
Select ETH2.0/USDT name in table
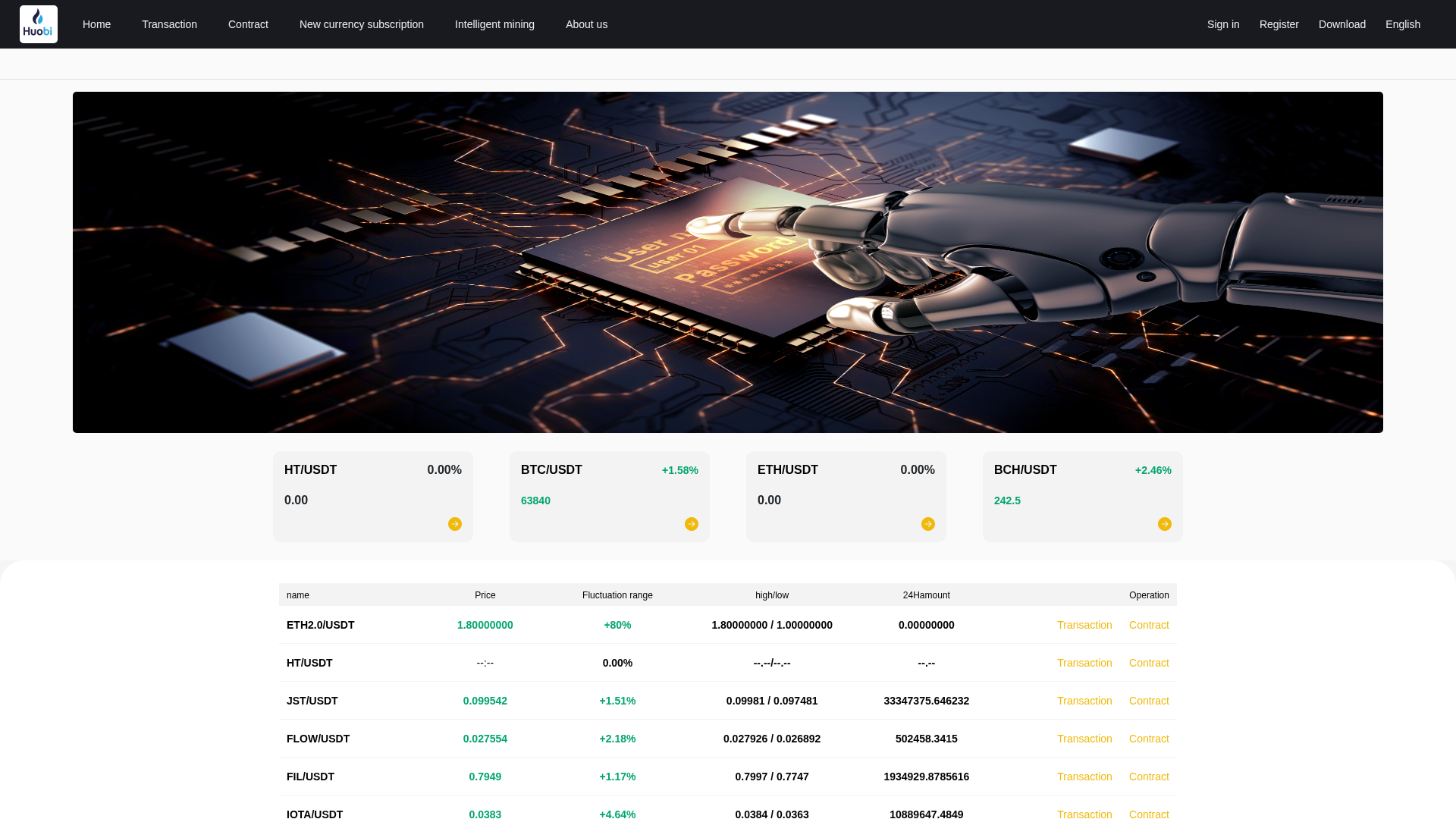coord(320,625)
